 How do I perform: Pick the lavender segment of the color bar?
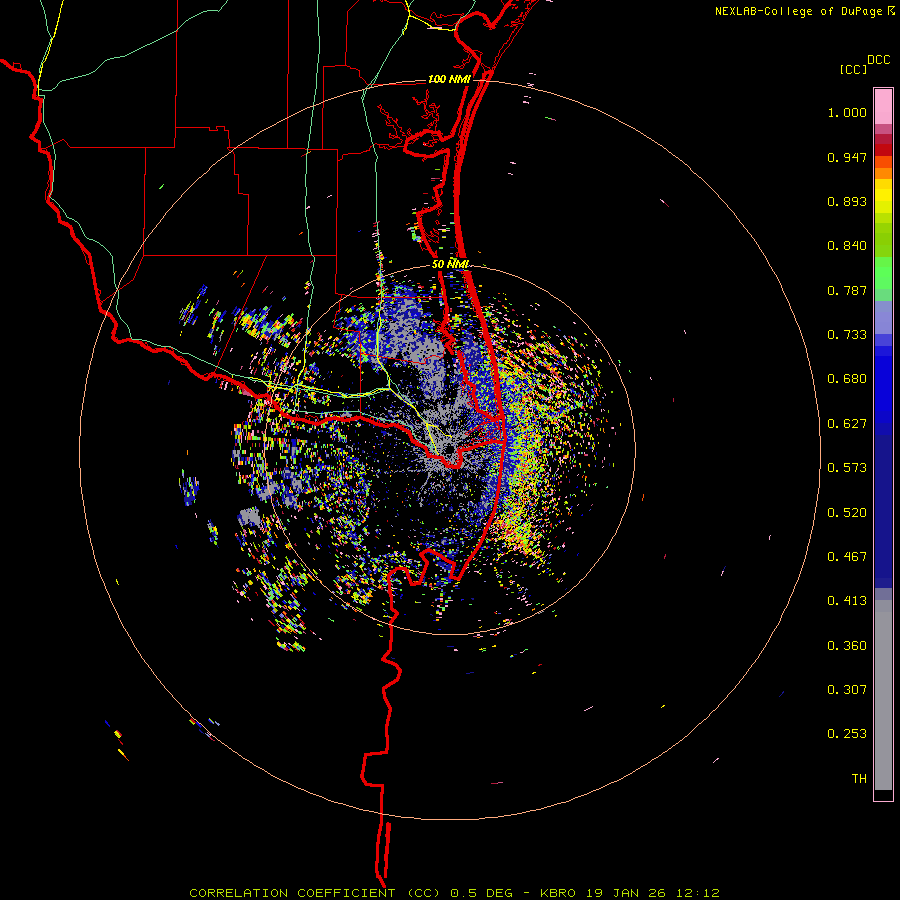pyautogui.click(x=883, y=317)
